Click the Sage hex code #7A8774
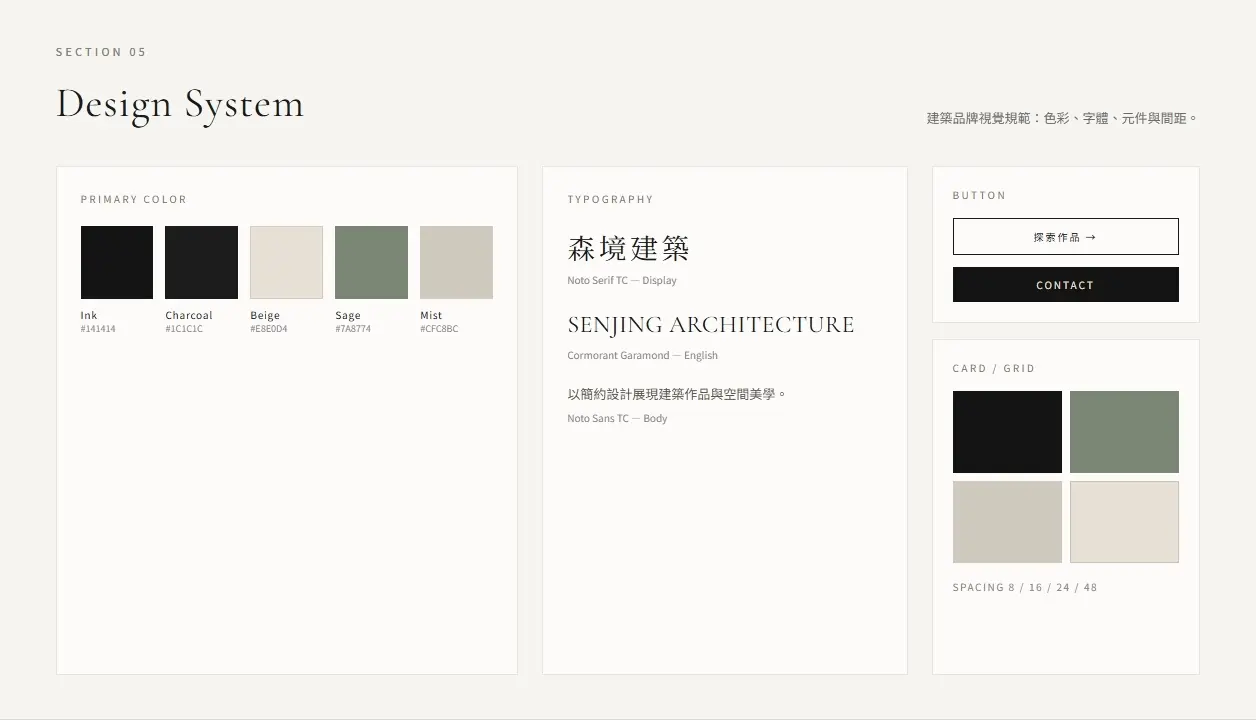 pos(353,329)
